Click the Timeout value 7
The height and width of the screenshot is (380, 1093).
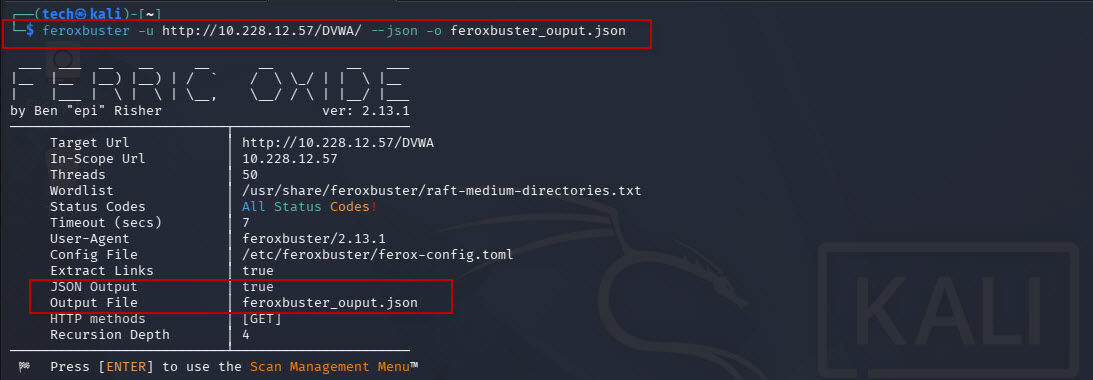pyautogui.click(x=246, y=223)
